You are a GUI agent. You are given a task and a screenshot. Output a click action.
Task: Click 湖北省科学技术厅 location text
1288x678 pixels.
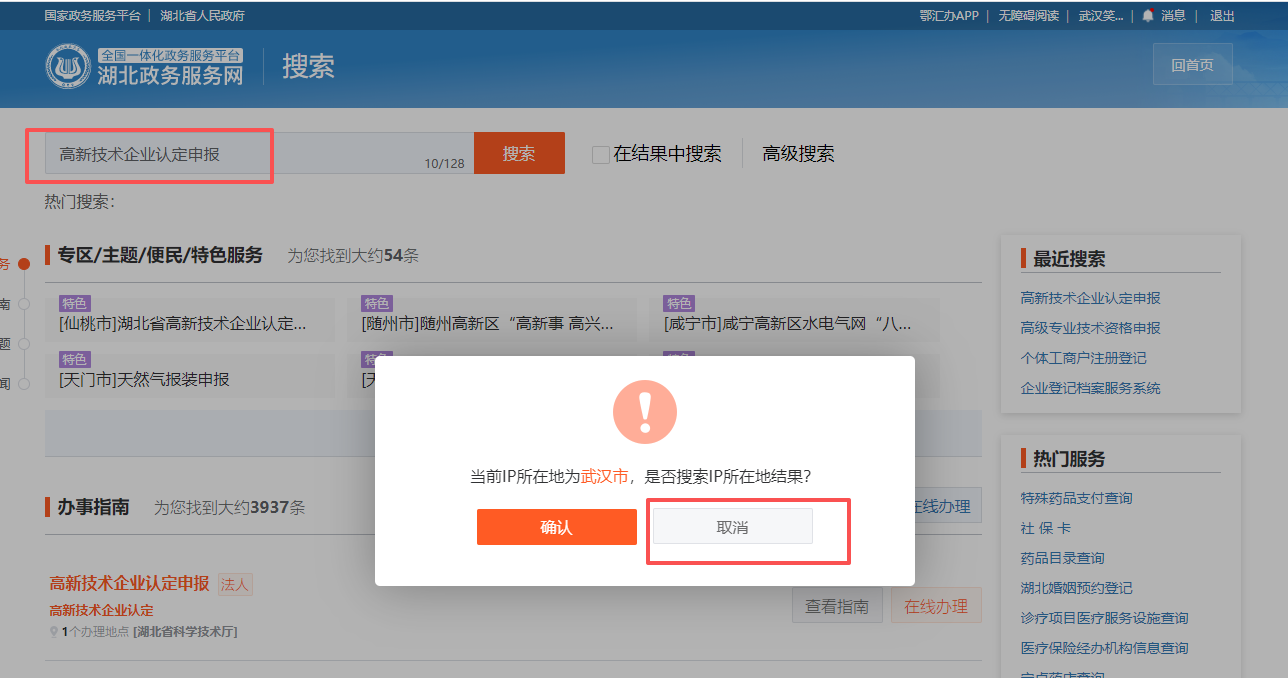pos(185,632)
